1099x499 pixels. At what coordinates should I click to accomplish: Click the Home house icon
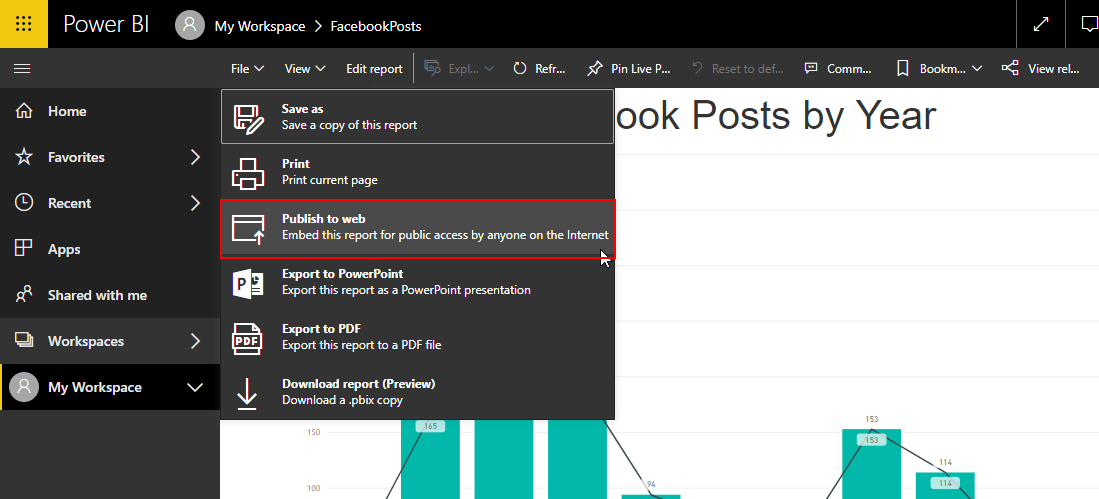click(x=24, y=111)
